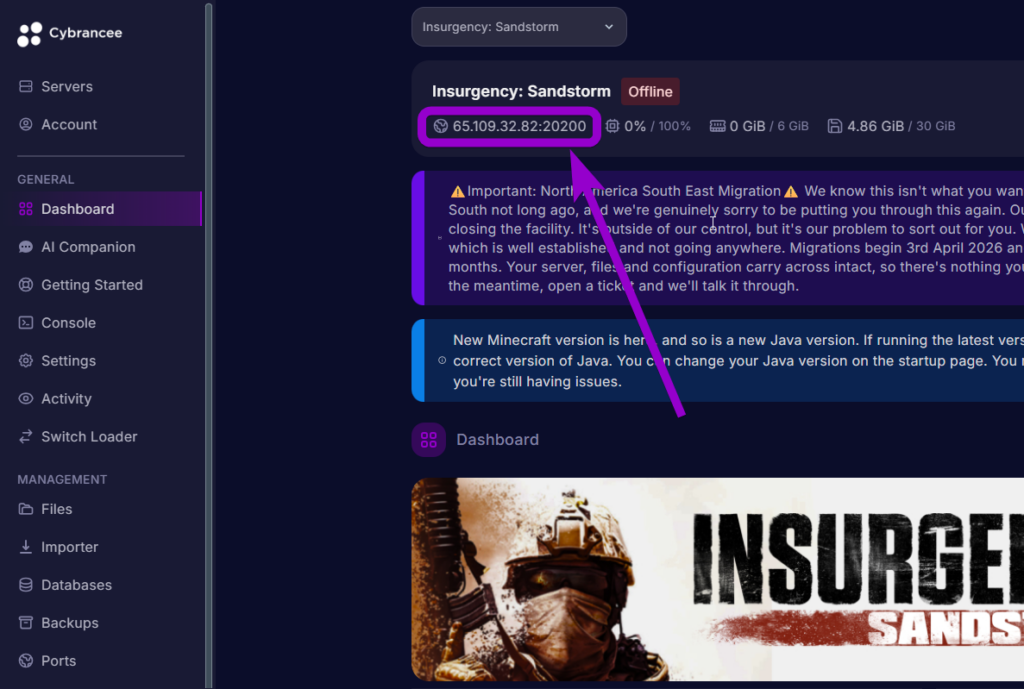Click the Account user icon
The height and width of the screenshot is (689, 1024).
(x=25, y=124)
